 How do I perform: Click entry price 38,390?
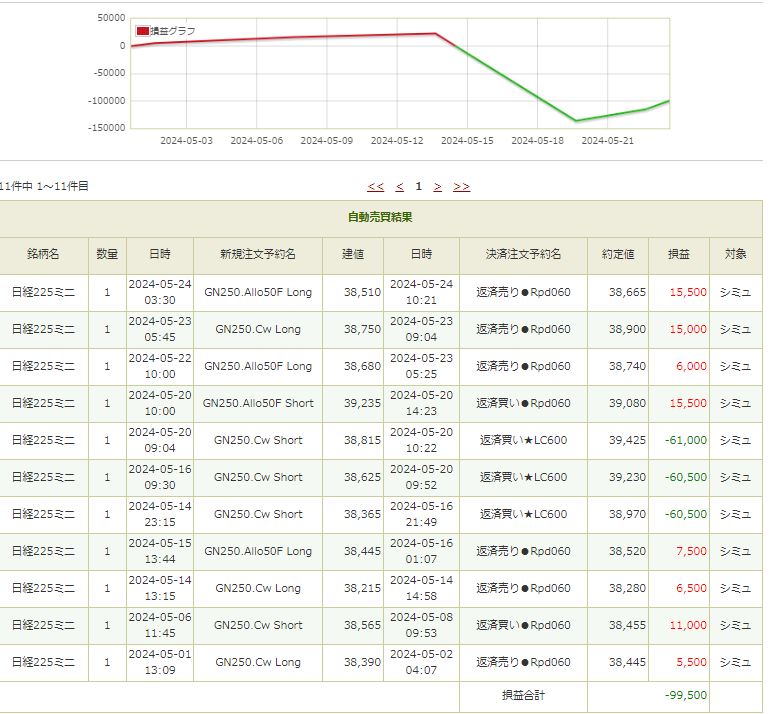[362, 663]
